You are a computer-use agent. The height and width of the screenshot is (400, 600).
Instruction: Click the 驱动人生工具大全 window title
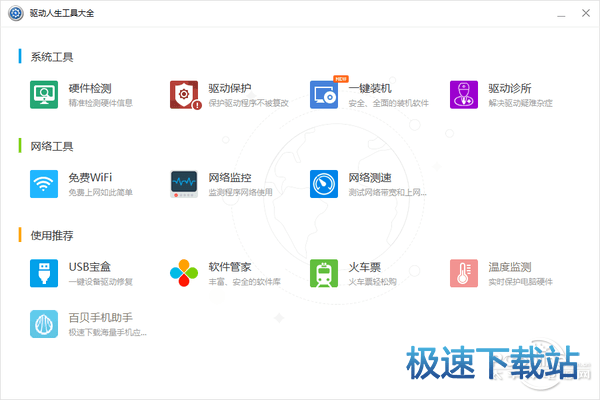[62, 13]
